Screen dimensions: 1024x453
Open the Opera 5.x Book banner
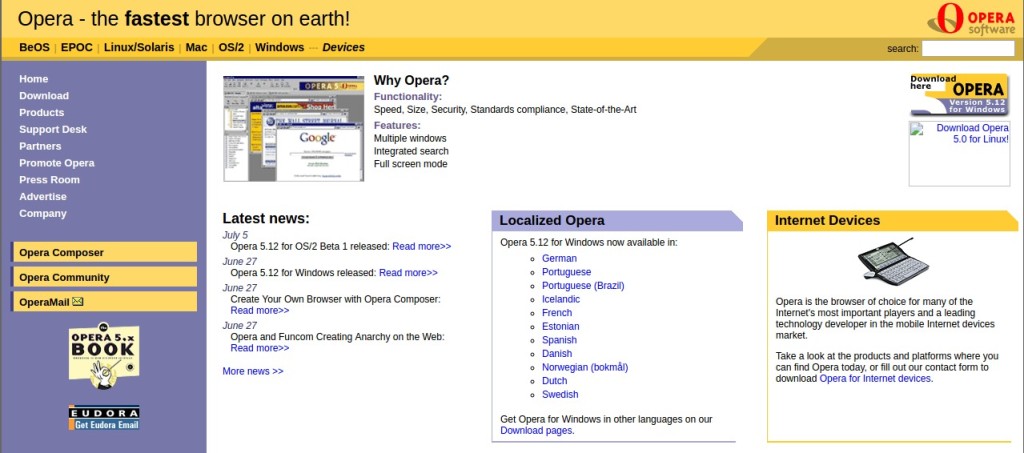click(104, 356)
